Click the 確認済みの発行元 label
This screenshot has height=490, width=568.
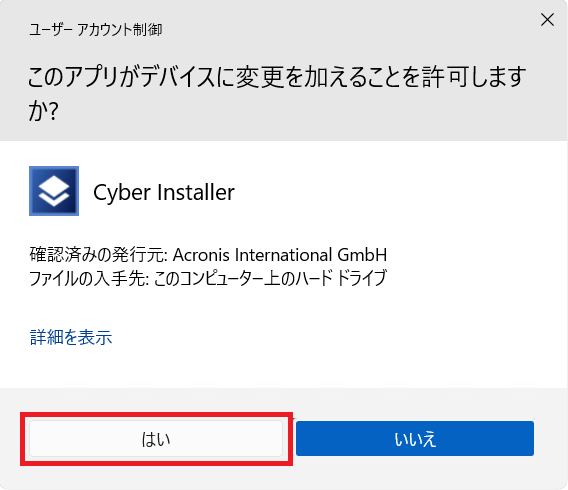pyautogui.click(x=98, y=255)
